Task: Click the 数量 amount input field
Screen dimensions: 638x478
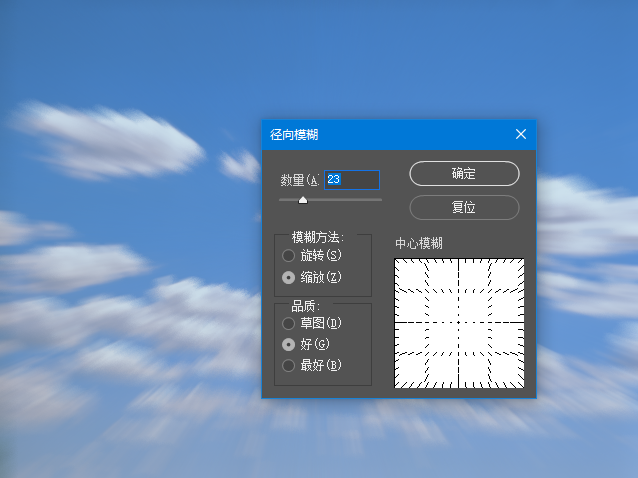Action: coord(352,180)
